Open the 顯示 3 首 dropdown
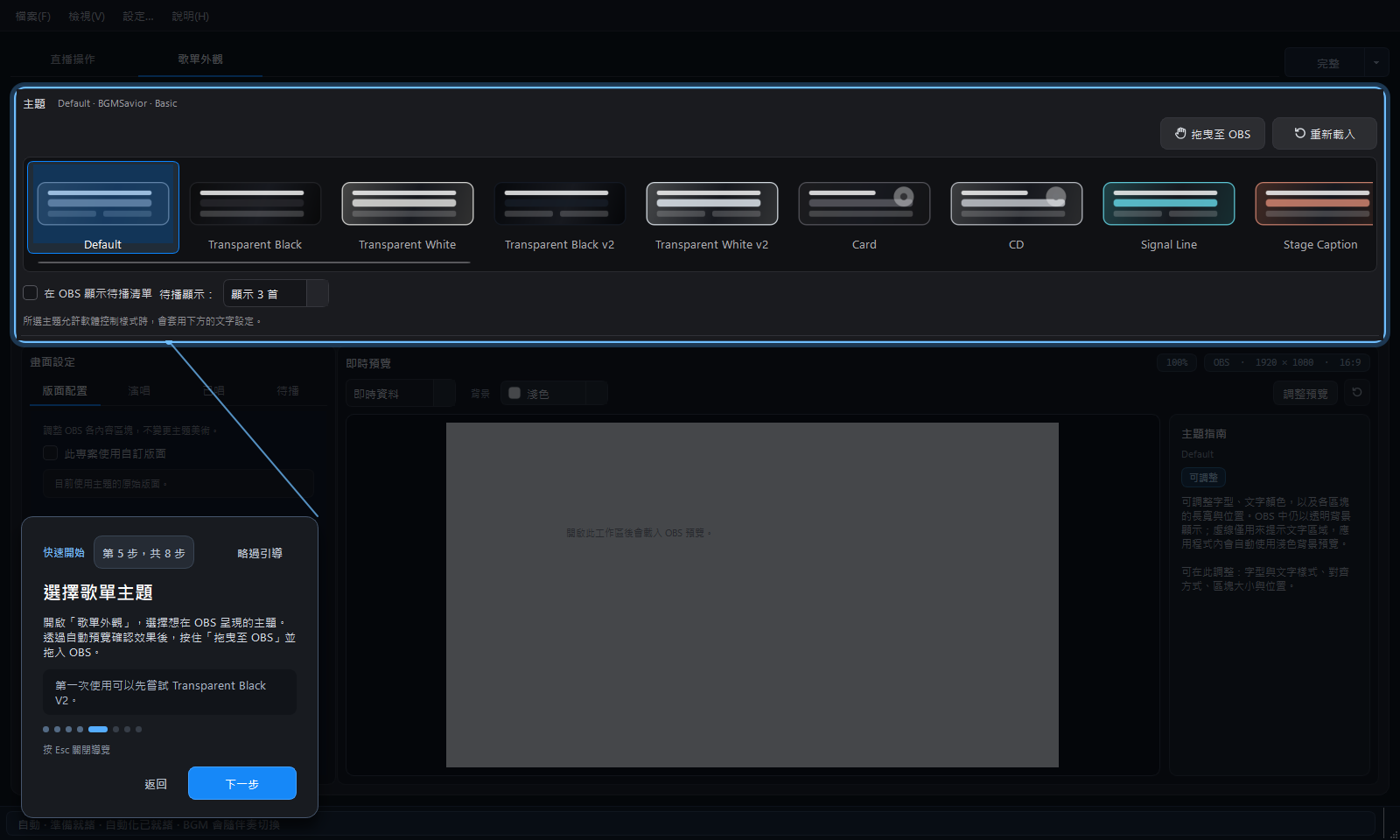Screen dimensions: 1400x840 coord(276,294)
